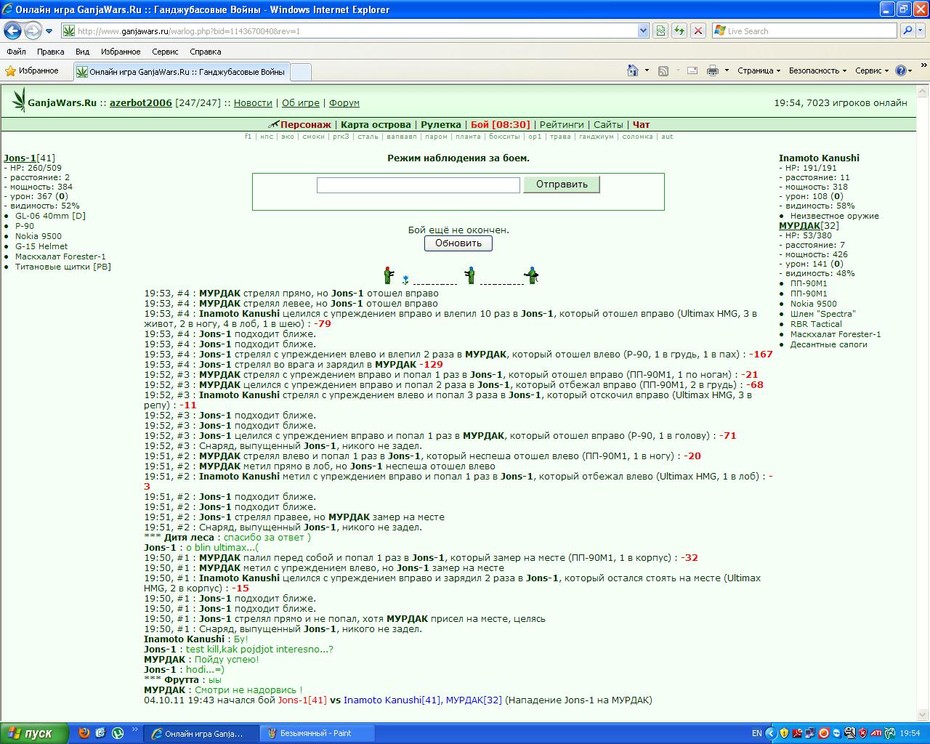Click the right soldier figure on battlefield
This screenshot has height=744, width=930.
click(531, 275)
